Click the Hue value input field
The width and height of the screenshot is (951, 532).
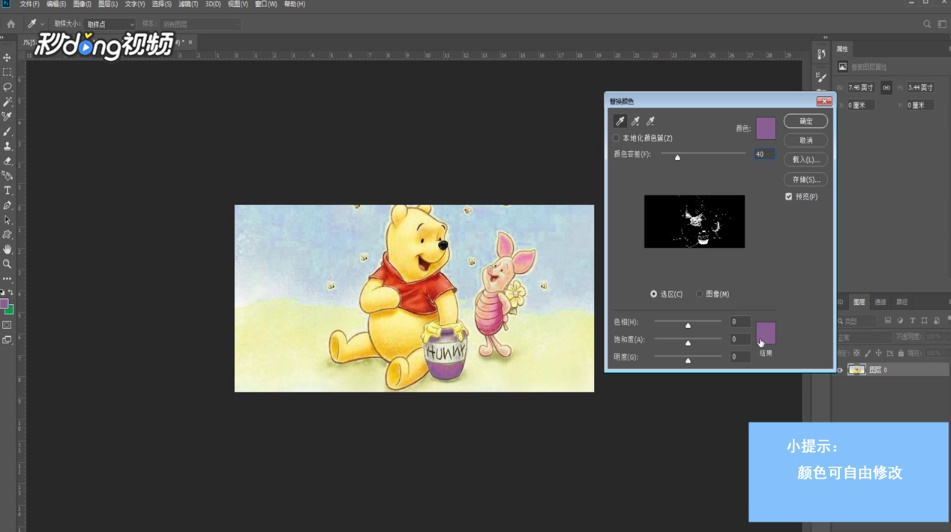741,322
